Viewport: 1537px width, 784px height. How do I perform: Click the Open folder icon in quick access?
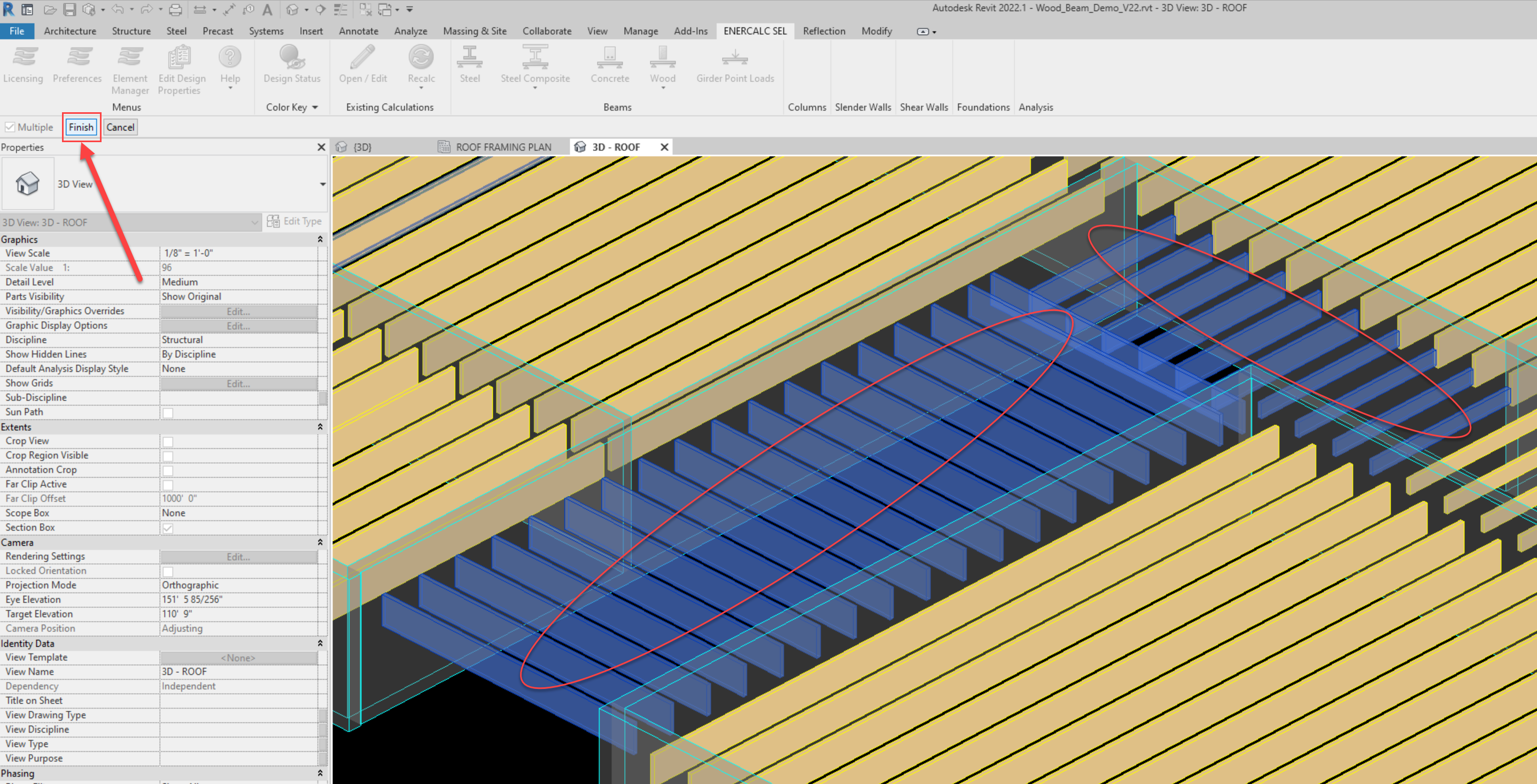tap(50, 9)
